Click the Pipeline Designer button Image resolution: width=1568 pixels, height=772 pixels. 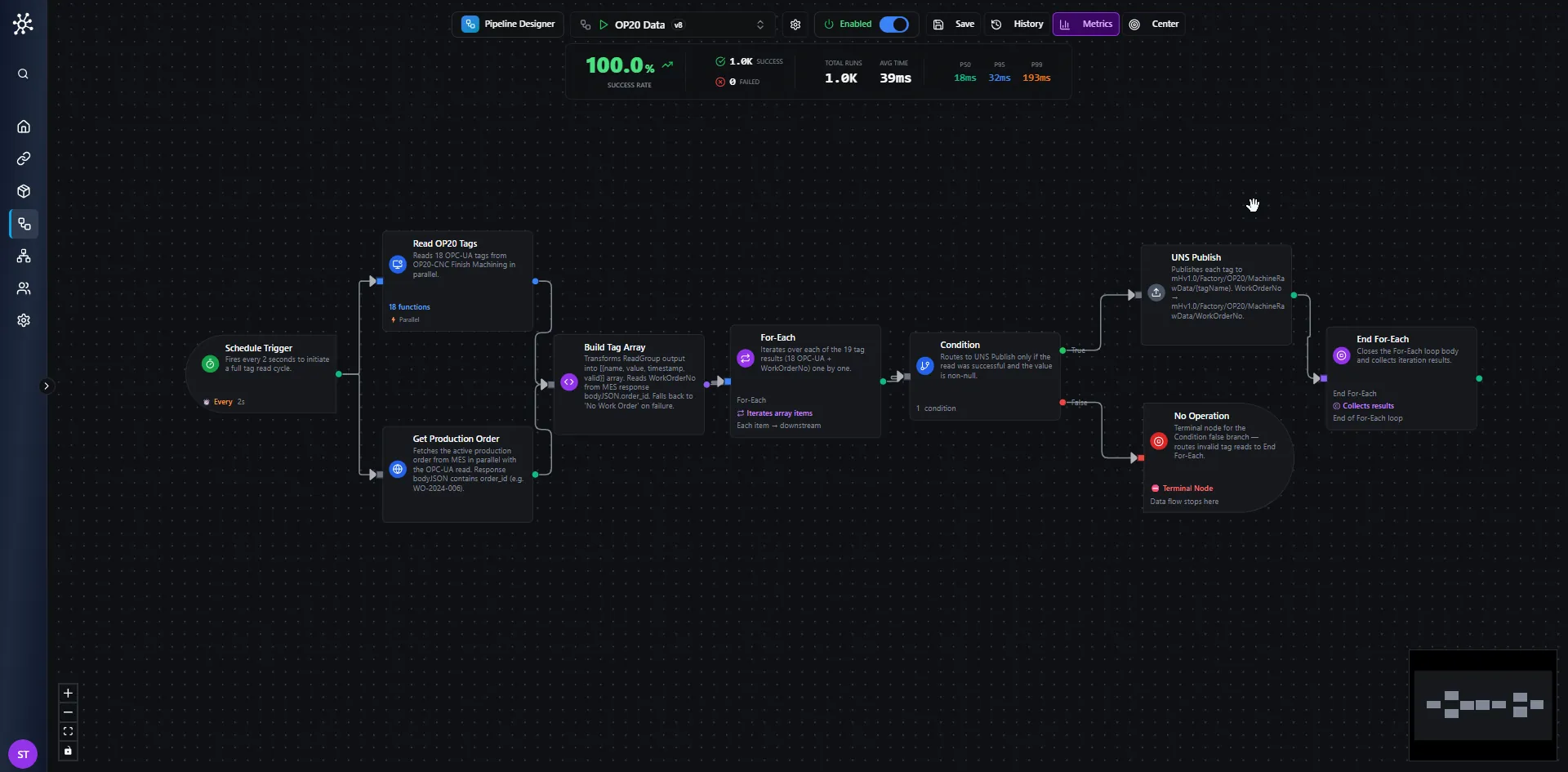pos(508,25)
